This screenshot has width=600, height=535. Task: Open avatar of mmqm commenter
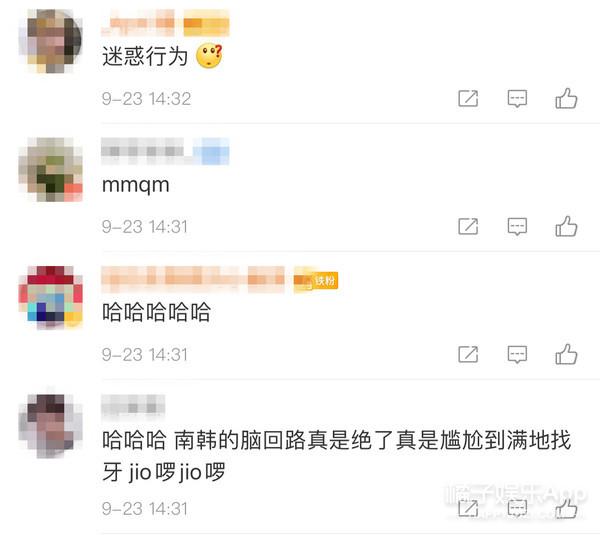[x=50, y=170]
